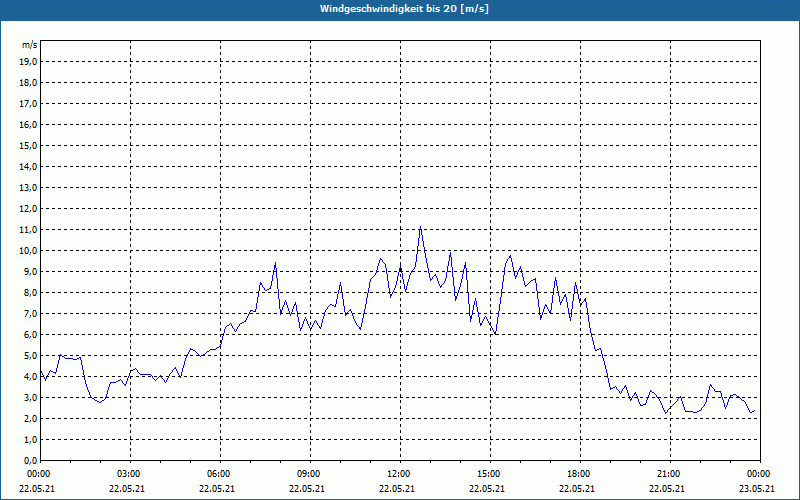
Task: Click the '09:00' time axis label
Action: click(309, 474)
